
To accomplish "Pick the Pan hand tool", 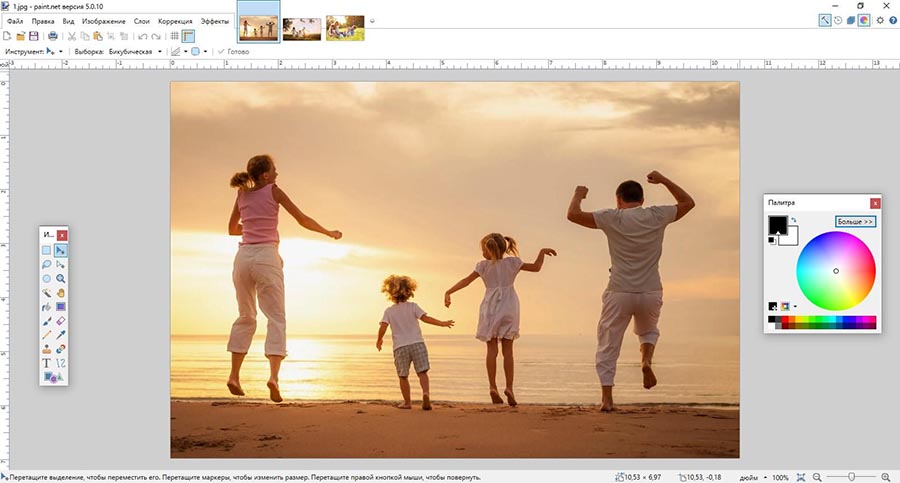I will (x=61, y=293).
